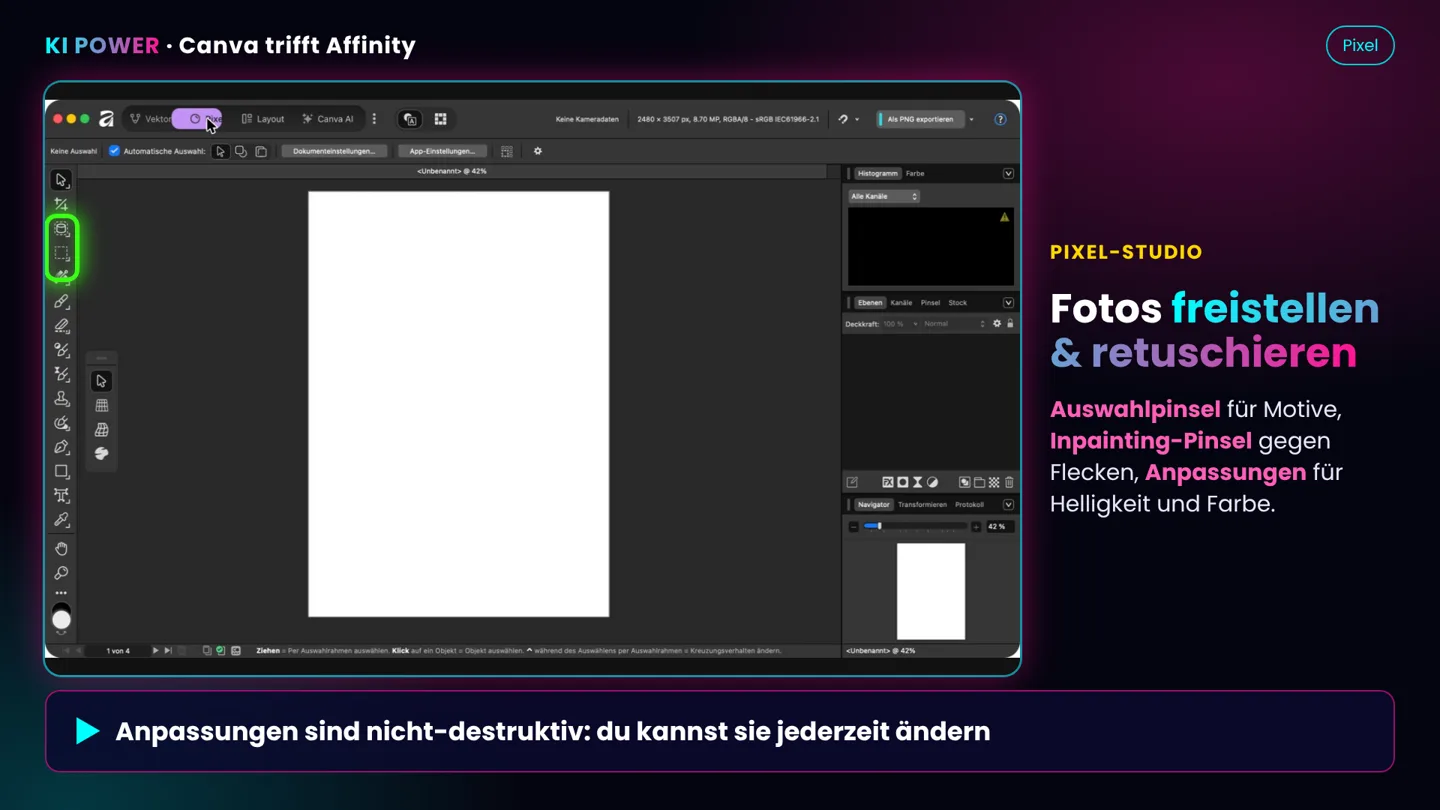Image resolution: width=1440 pixels, height=810 pixels.
Task: Click Als PNG exportieren button
Action: 921,119
